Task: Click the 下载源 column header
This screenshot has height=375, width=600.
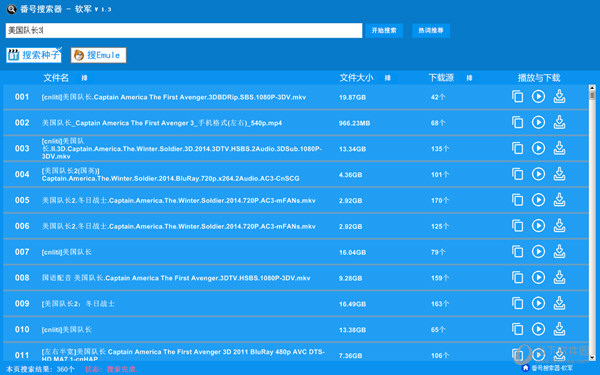Action: 441,78
